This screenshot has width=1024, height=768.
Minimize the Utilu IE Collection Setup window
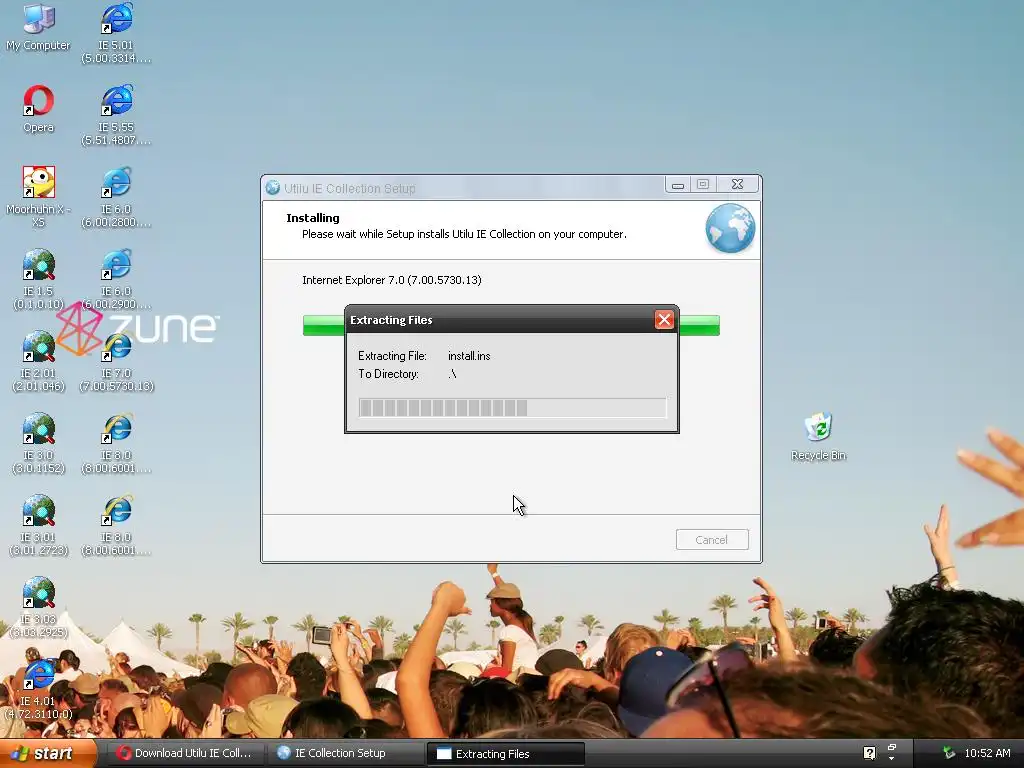click(x=678, y=185)
